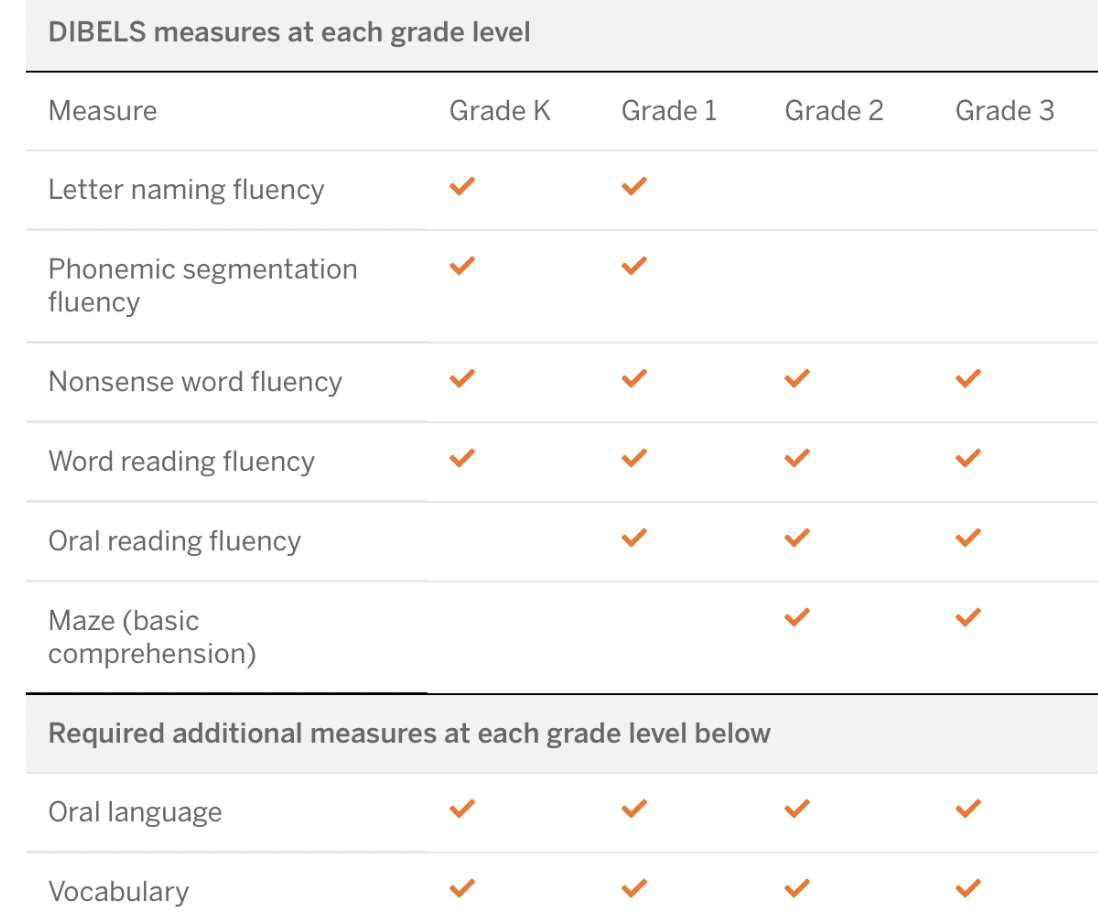
Task: Click the Measure column header
Action: coord(102,110)
